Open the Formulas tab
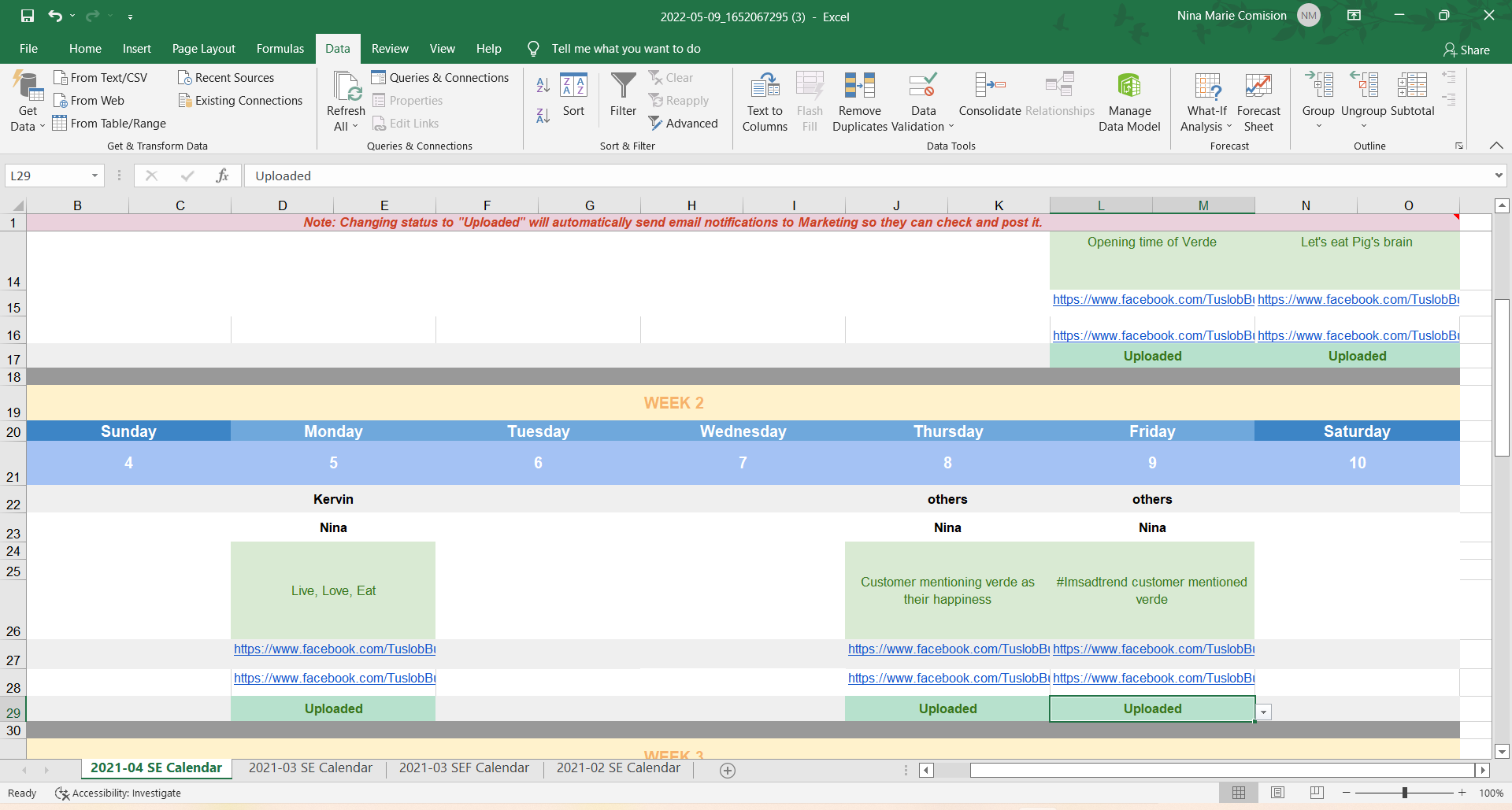The image size is (1512, 810). [x=280, y=49]
